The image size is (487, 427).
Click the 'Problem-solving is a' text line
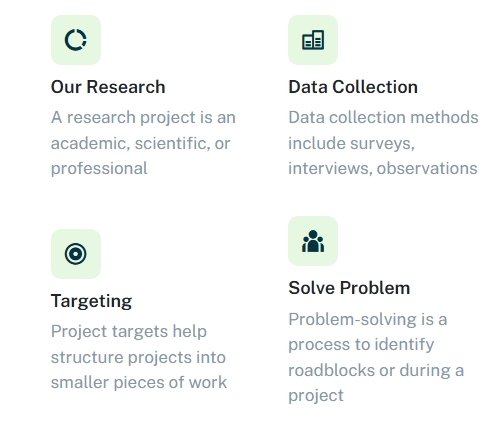click(x=368, y=319)
